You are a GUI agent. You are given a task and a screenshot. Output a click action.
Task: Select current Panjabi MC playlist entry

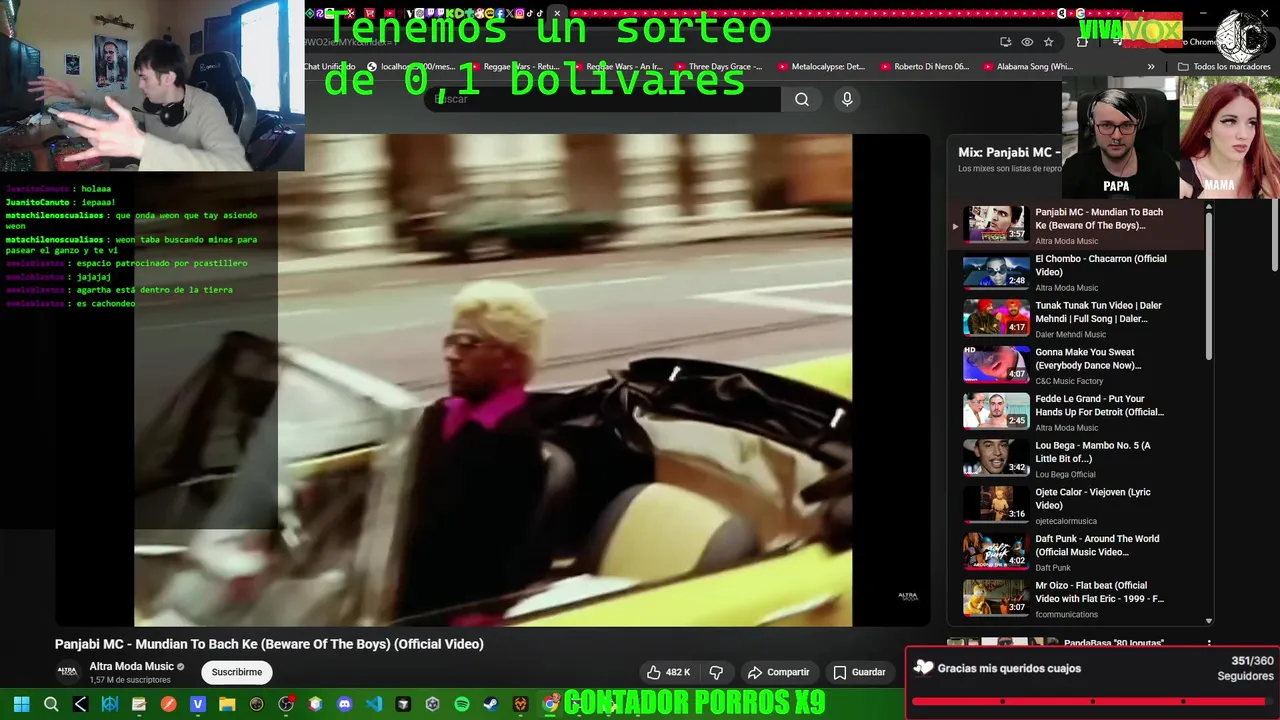1075,225
